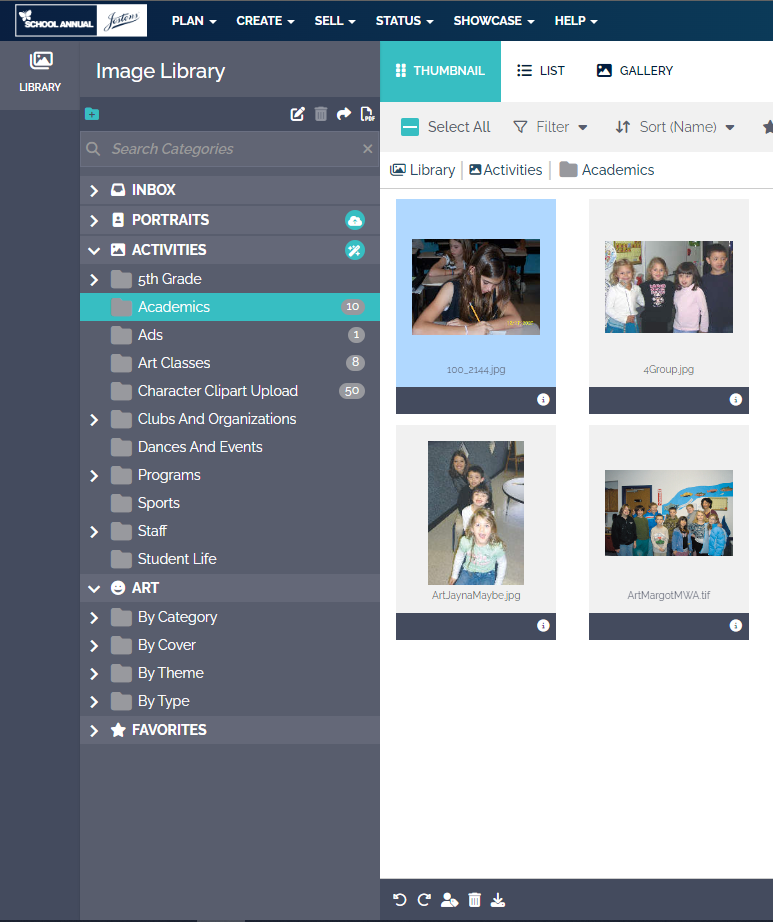The height and width of the screenshot is (922, 773).
Task: Expand the By Type folder
Action: tap(94, 701)
